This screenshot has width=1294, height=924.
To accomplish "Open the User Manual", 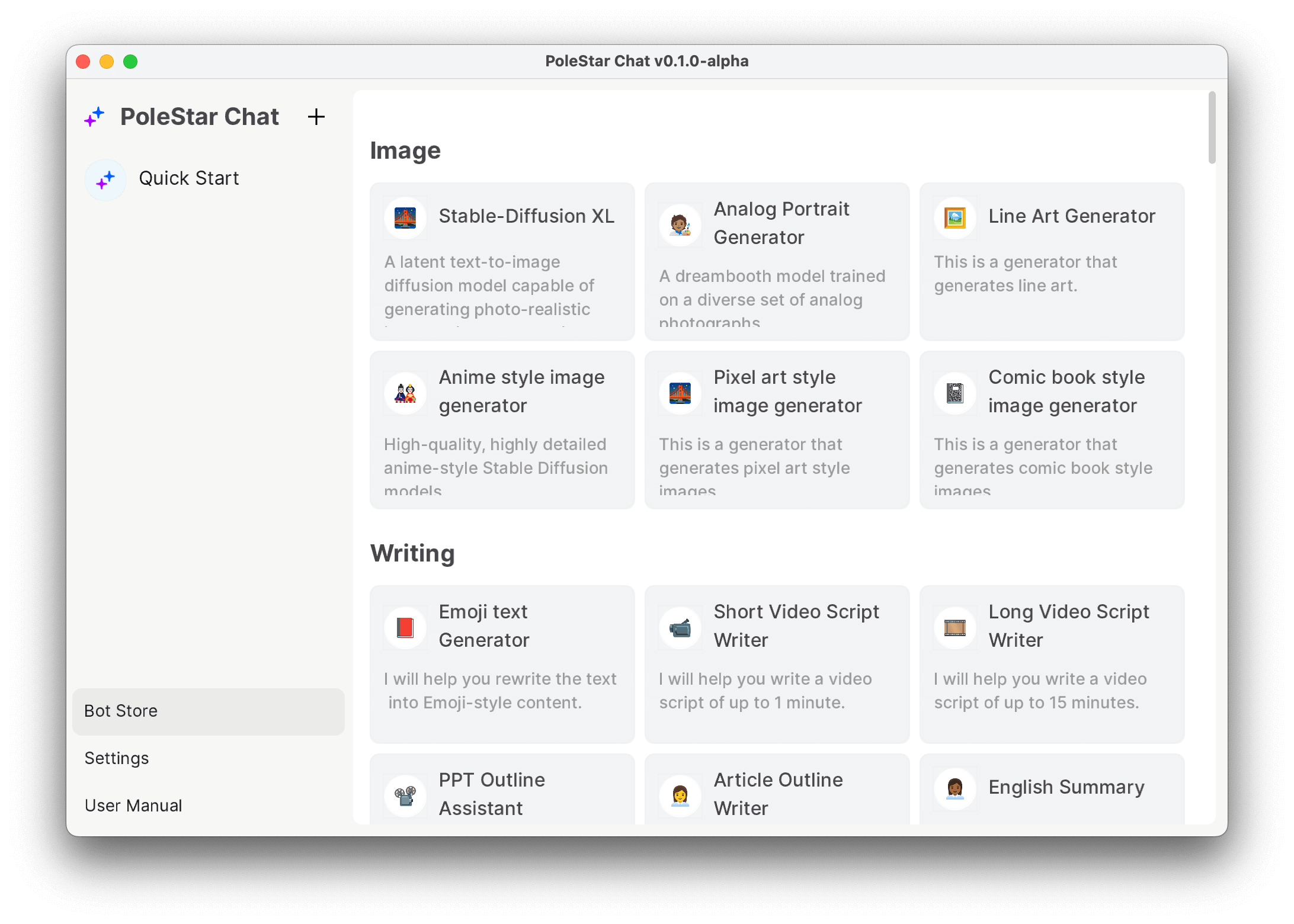I will 133,806.
